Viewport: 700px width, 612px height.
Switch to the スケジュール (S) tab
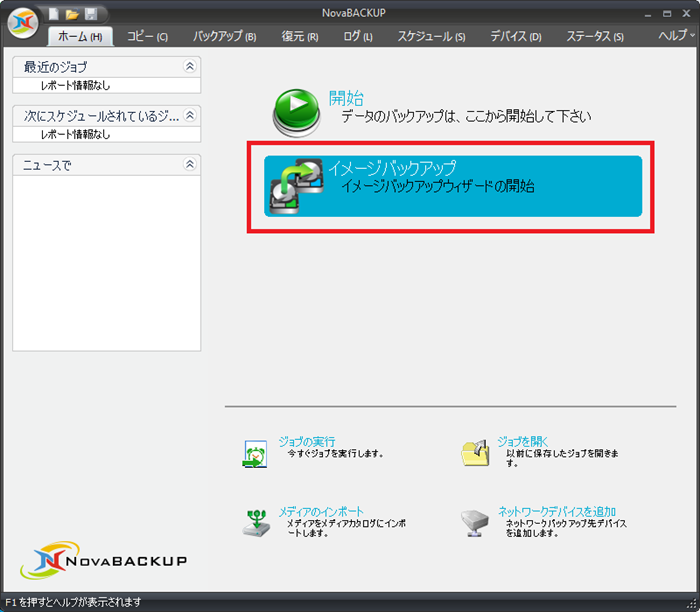(431, 36)
